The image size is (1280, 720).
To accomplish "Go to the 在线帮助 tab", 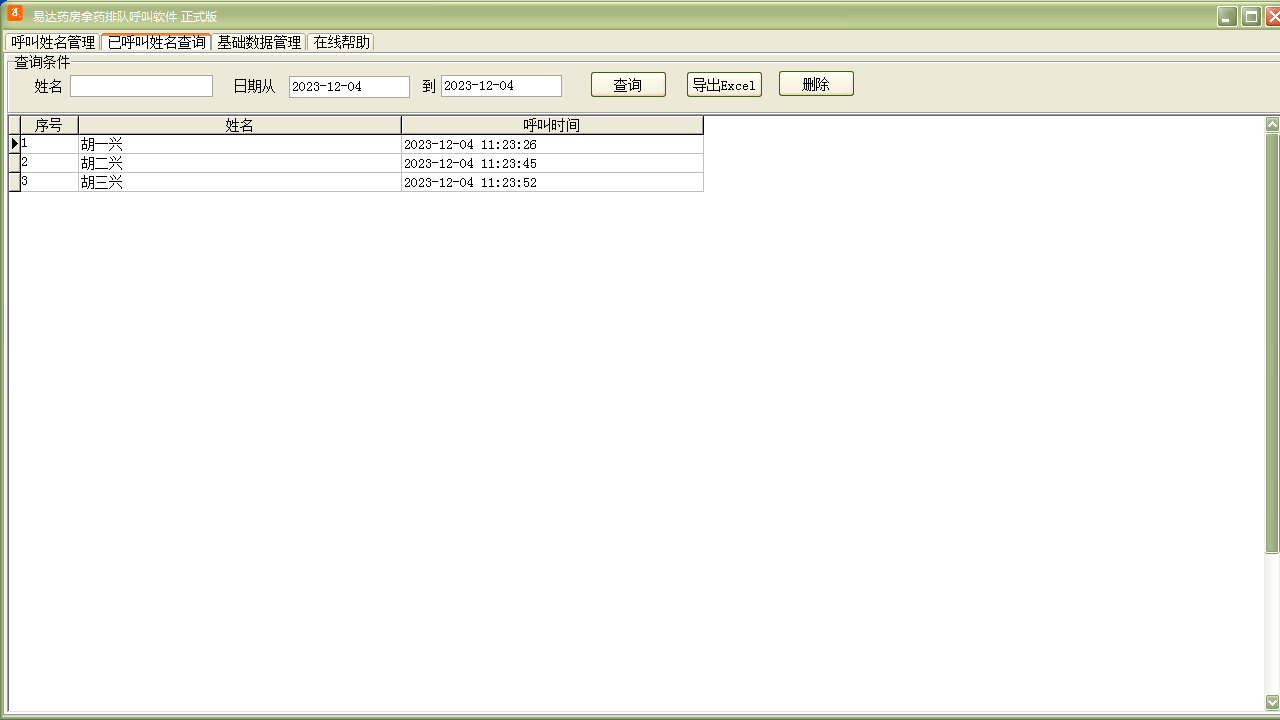I will point(341,42).
